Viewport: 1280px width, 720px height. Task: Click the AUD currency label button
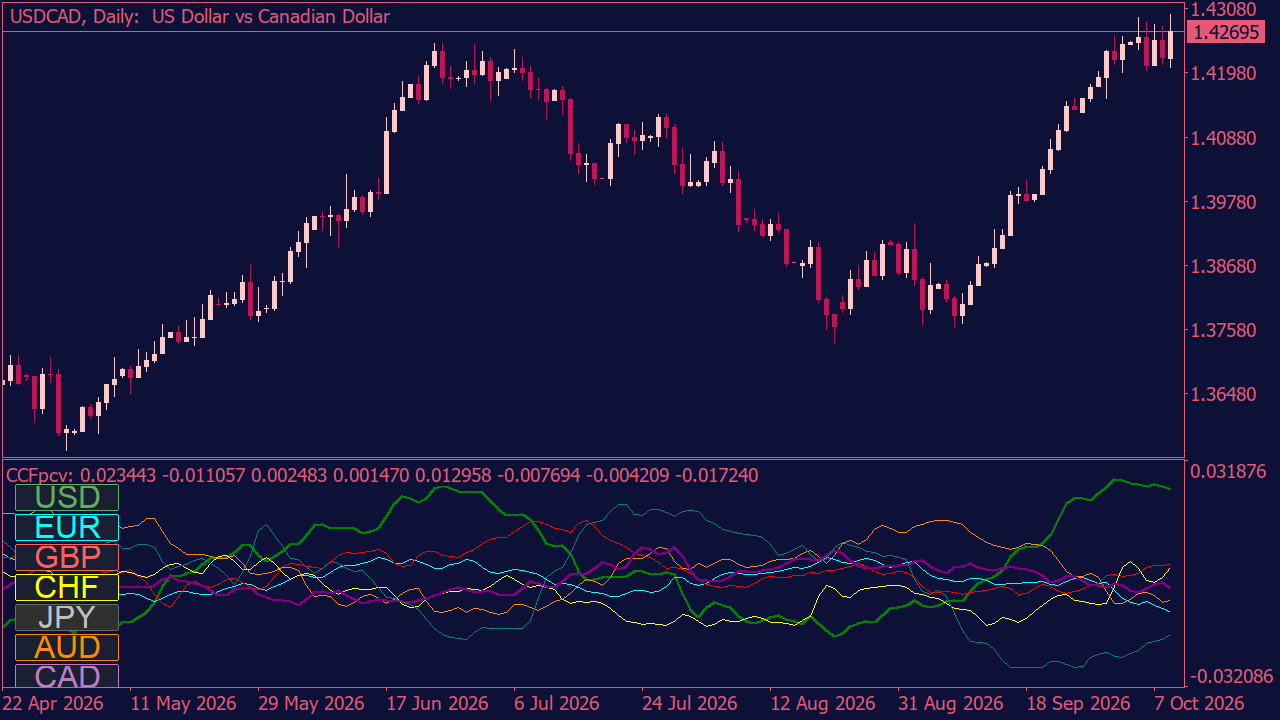67,647
